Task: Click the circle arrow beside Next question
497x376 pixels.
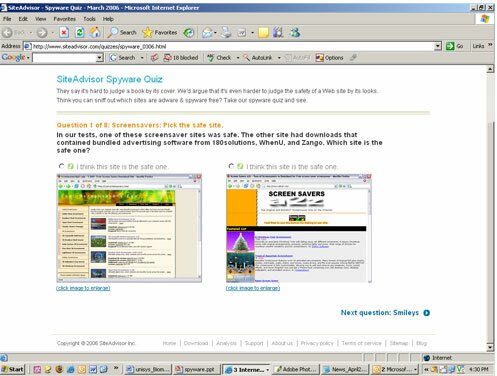Action: coord(426,313)
